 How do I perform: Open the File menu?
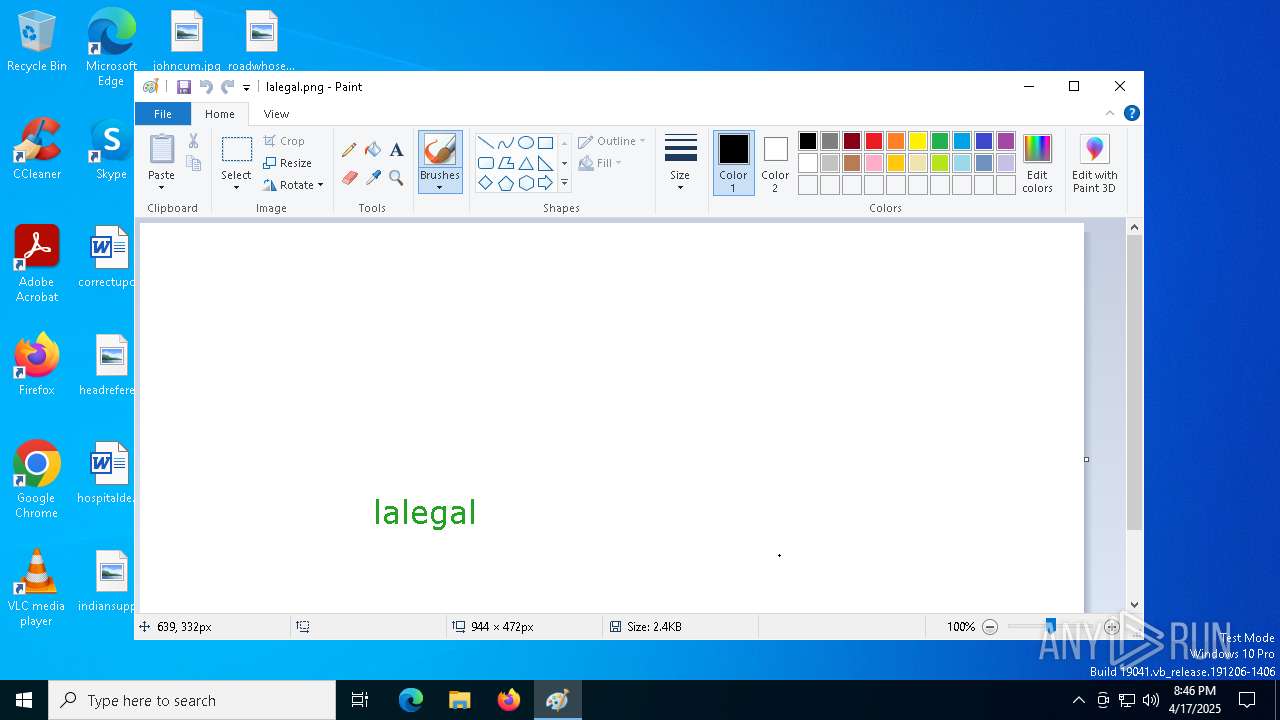(x=162, y=114)
